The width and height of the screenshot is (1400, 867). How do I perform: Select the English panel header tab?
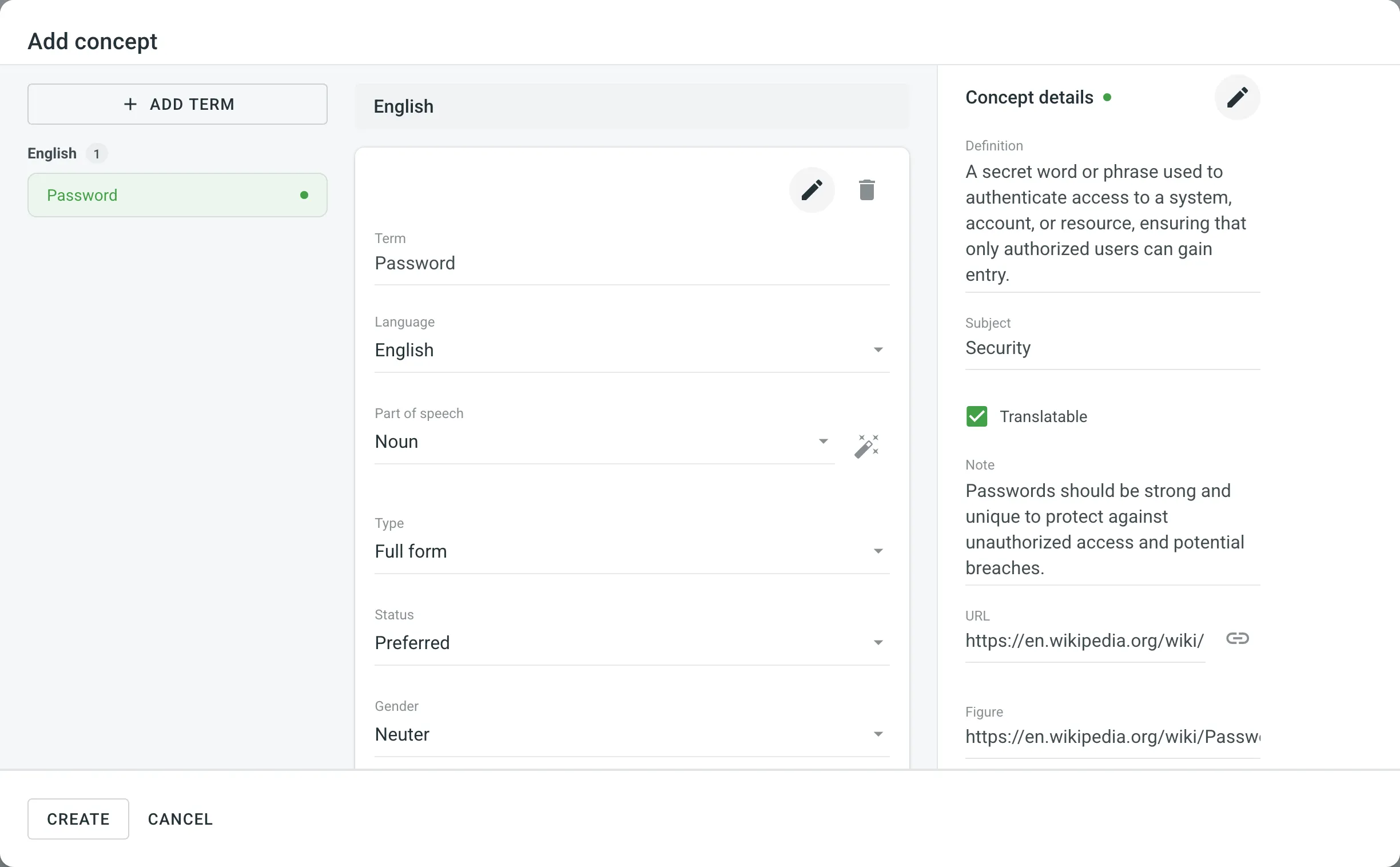tap(403, 106)
